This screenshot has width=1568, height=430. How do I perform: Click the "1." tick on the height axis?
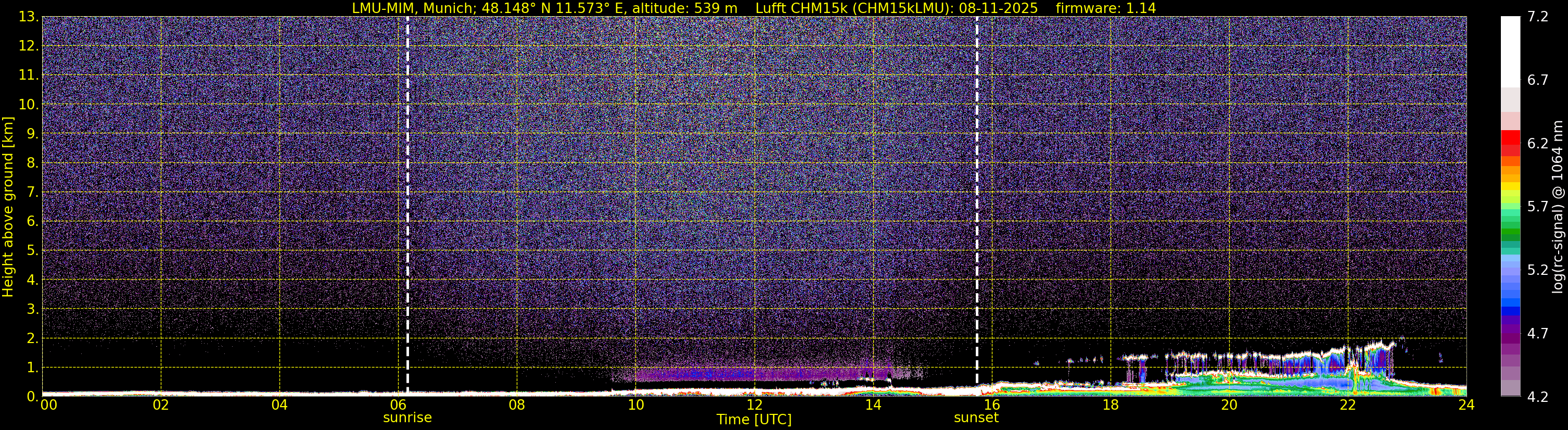[32, 367]
